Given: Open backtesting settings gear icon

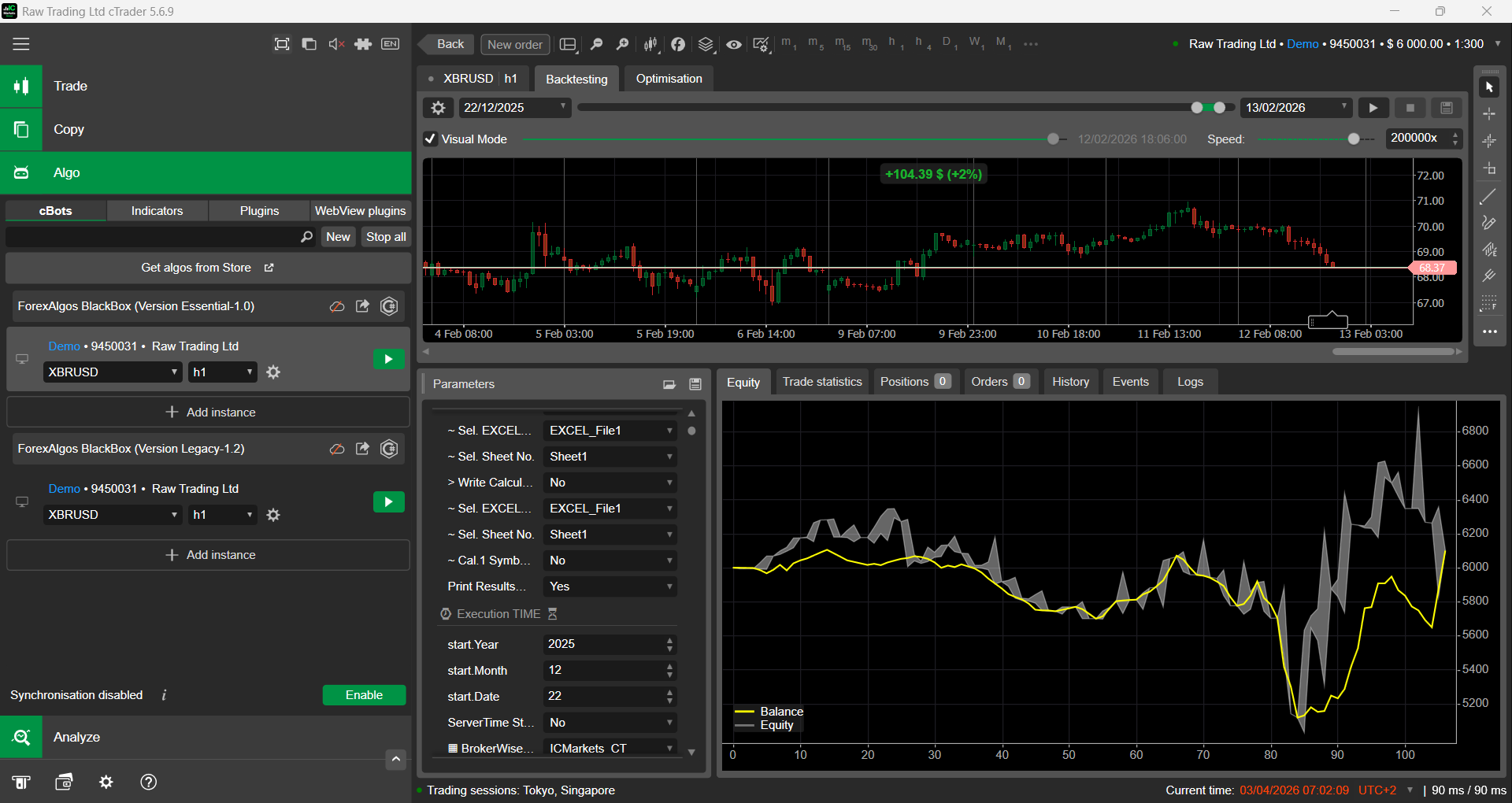Looking at the screenshot, I should [x=439, y=108].
